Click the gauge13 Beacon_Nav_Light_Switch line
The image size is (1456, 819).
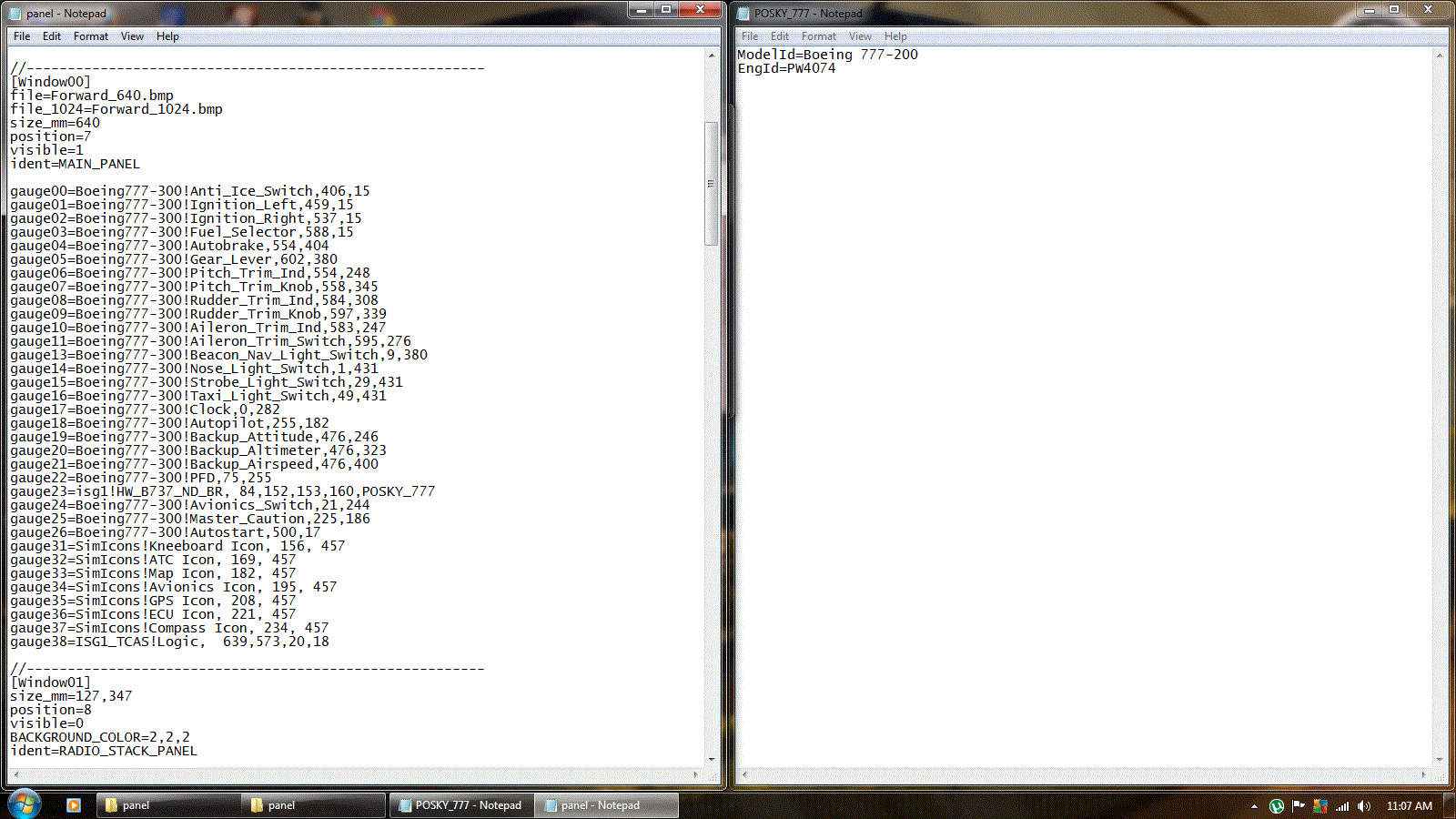pyautogui.click(x=218, y=355)
